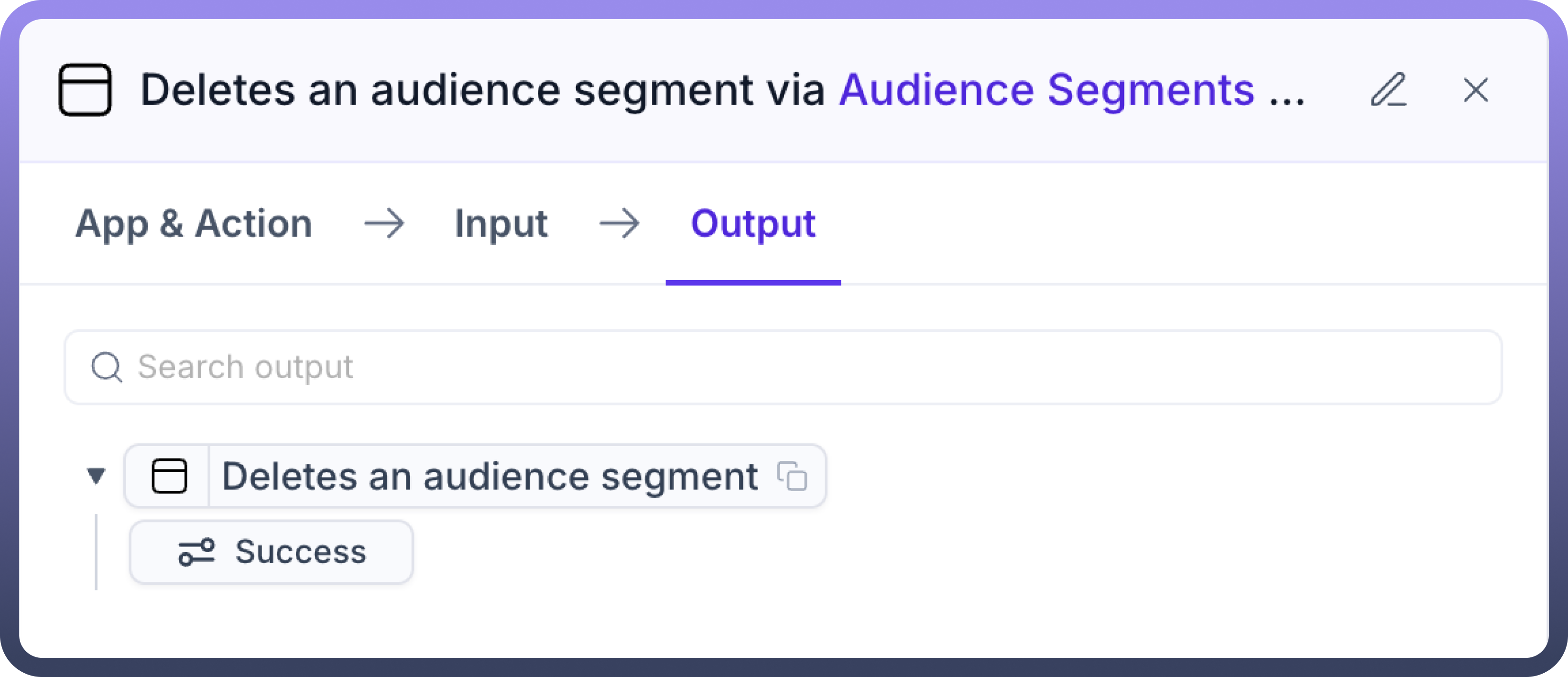Switch to the Input tab

tap(501, 223)
